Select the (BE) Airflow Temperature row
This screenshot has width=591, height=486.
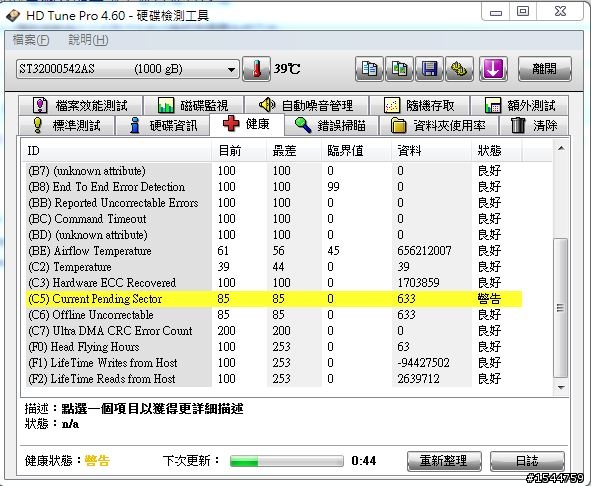274,251
